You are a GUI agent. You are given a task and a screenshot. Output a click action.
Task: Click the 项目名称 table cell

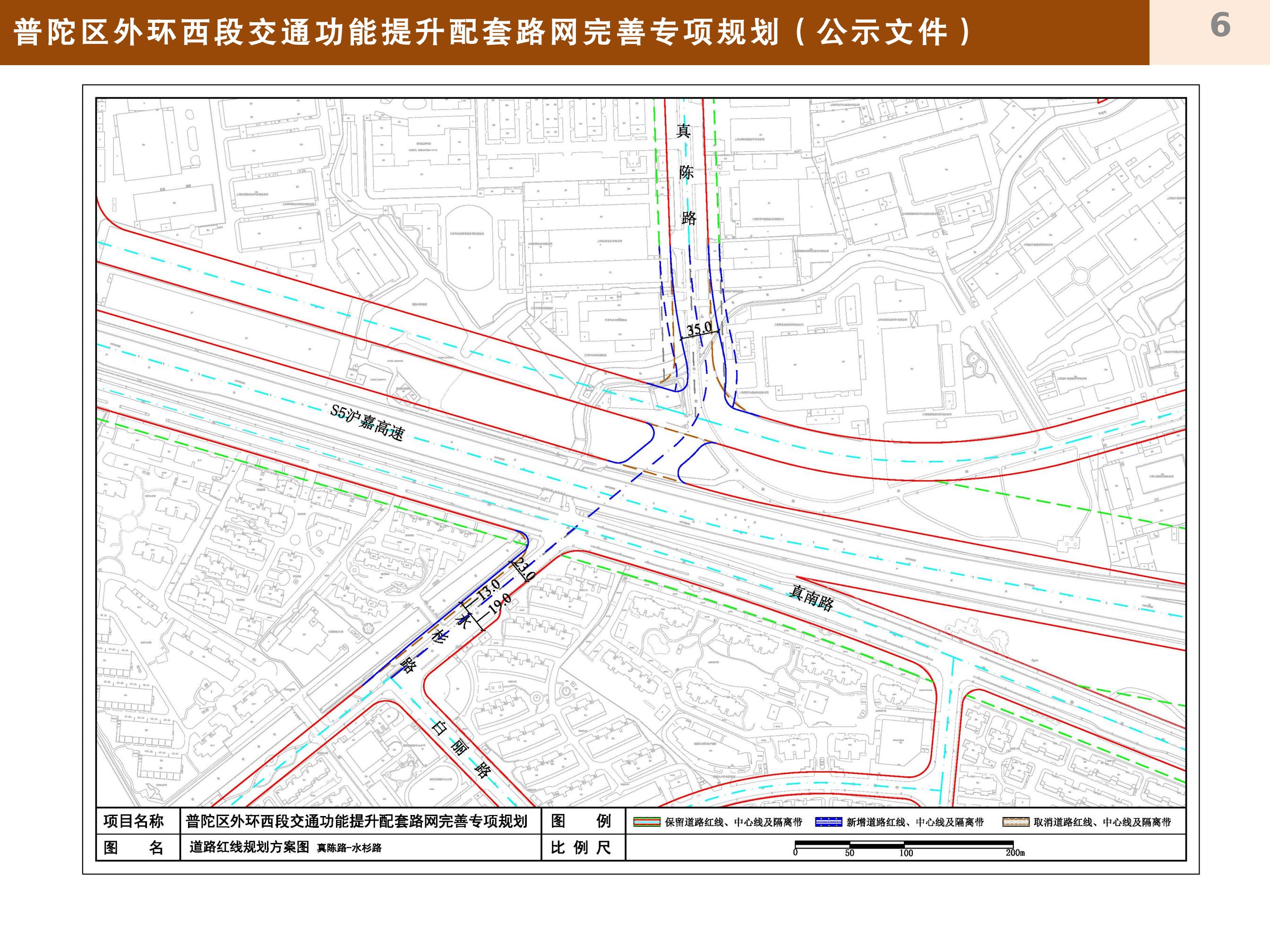[x=134, y=821]
